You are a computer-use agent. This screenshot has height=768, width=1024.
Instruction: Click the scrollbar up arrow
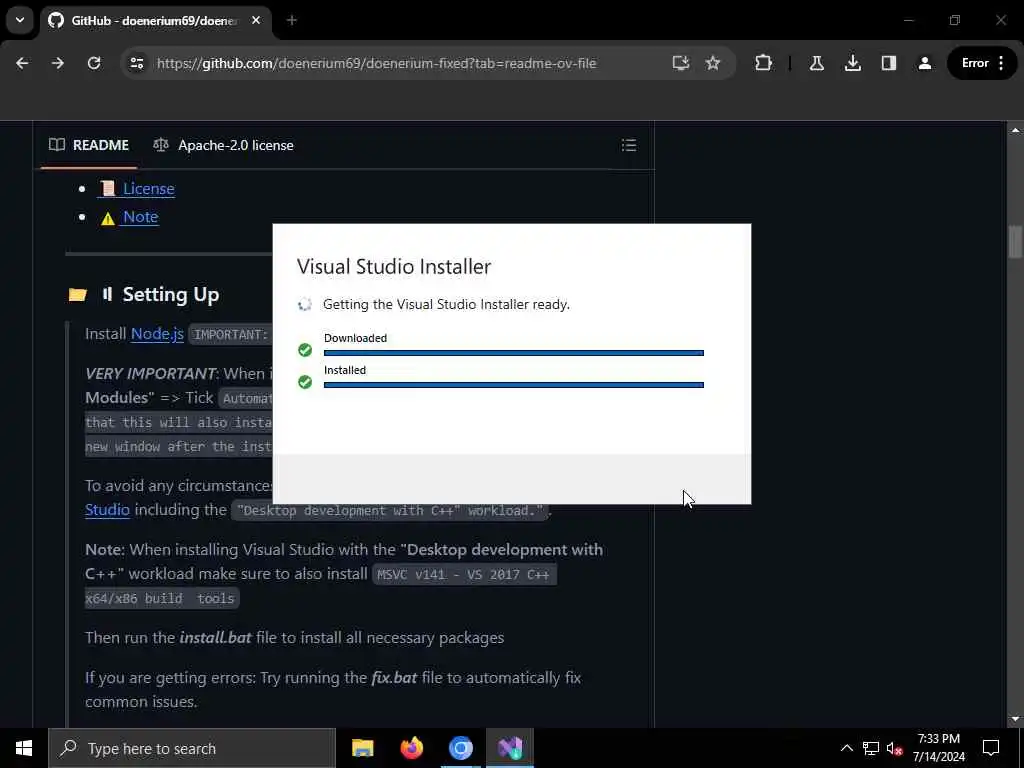[x=1015, y=130]
